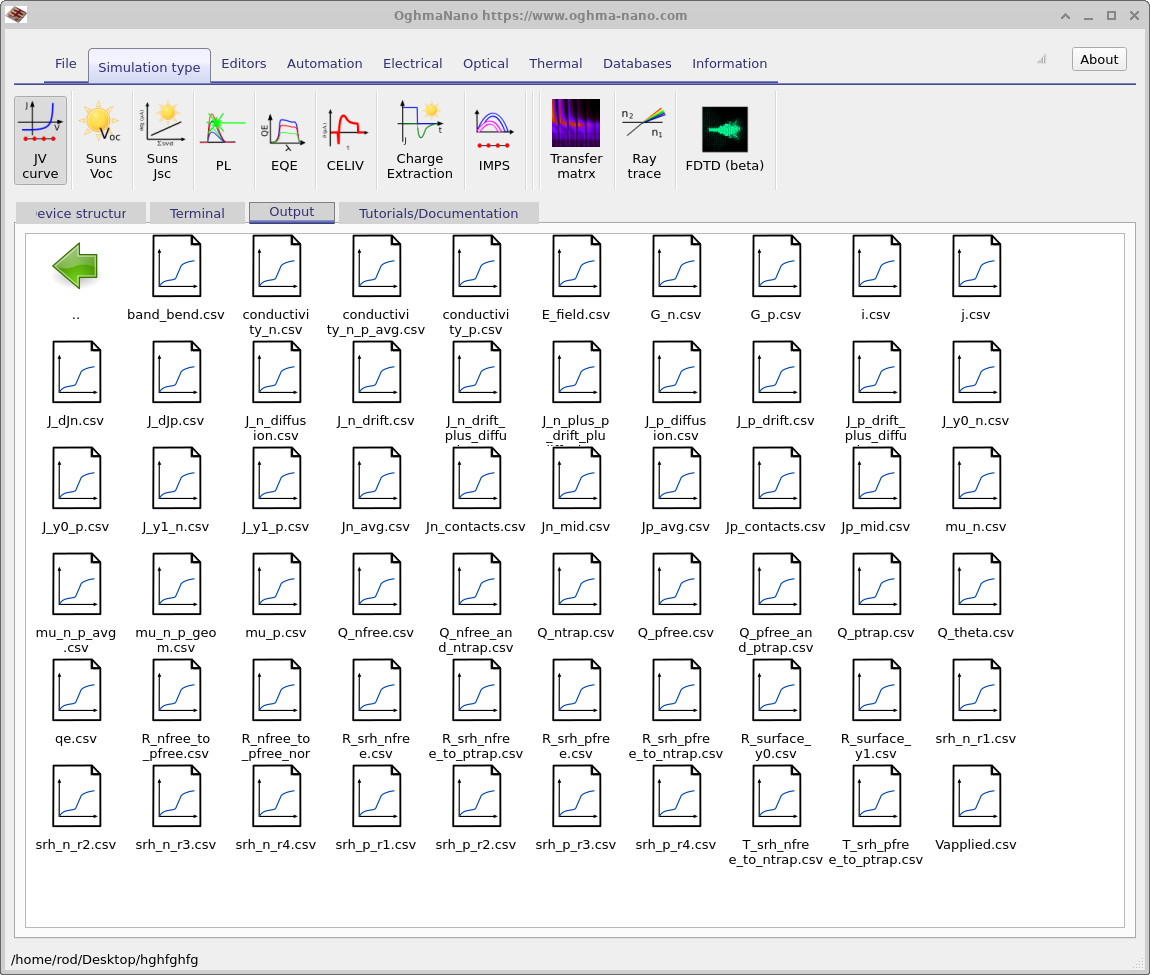This screenshot has width=1150, height=975.
Task: Select the PL simulation mode
Action: pos(224,140)
